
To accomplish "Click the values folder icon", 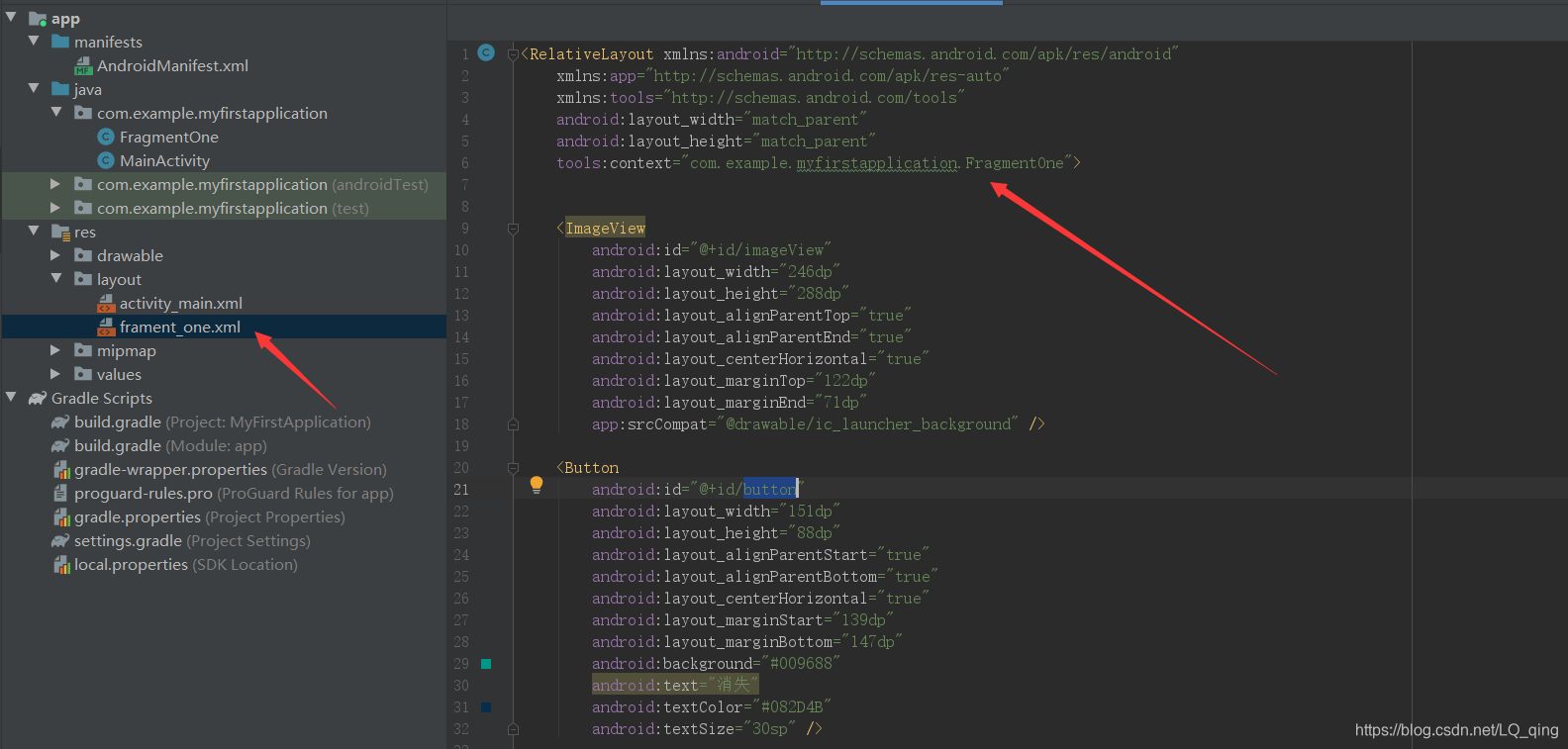I will pos(83,374).
